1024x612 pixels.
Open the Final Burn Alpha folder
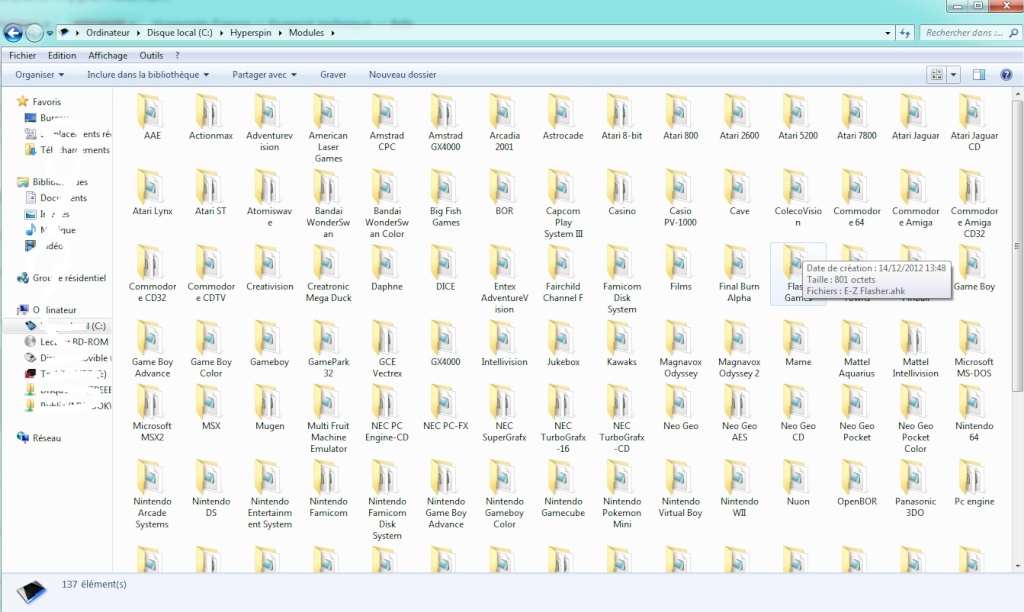click(x=739, y=274)
